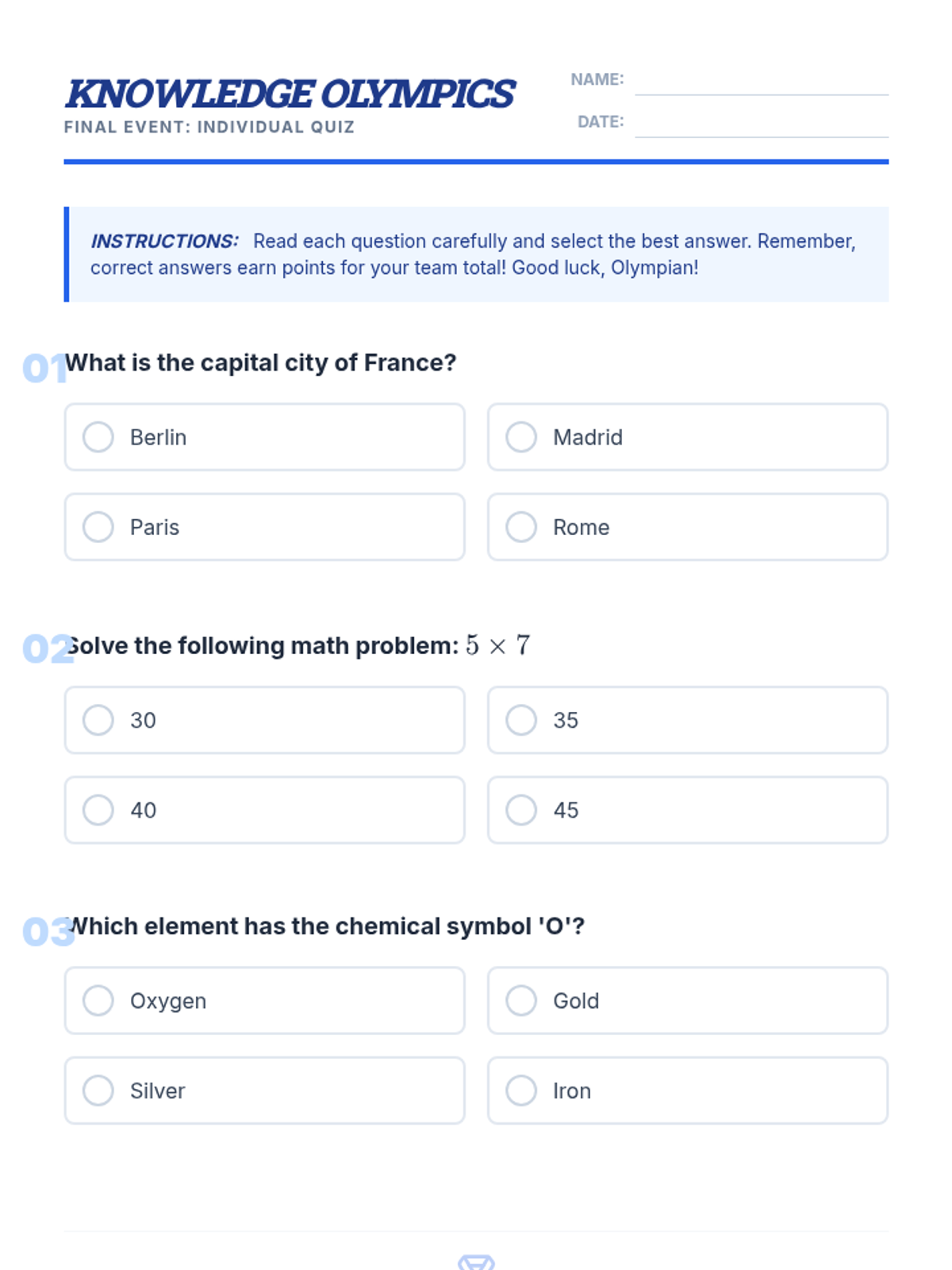Select the Gold radio option
The image size is (952, 1270).
[x=521, y=1001]
